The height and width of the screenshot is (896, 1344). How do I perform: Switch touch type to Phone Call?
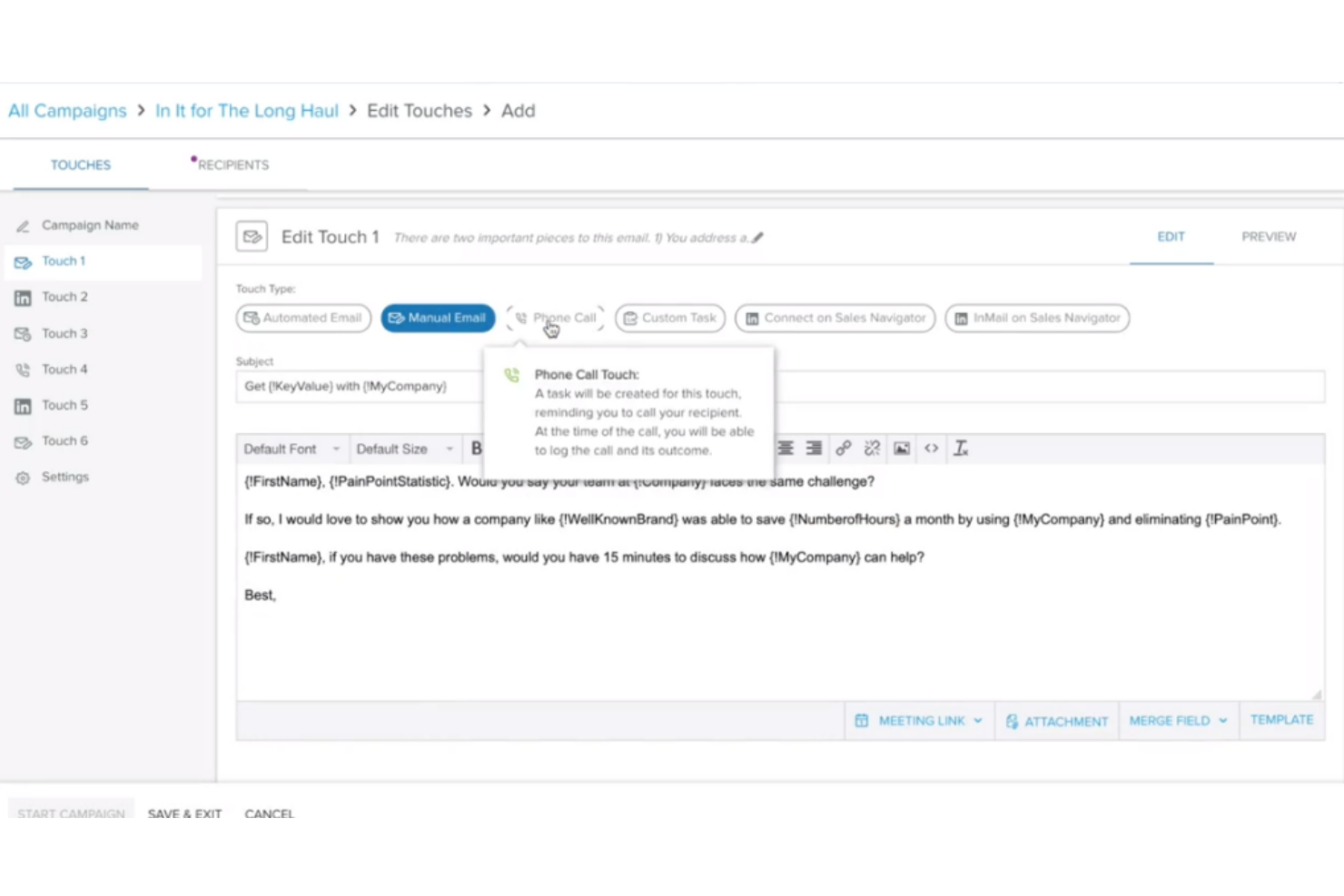(x=555, y=318)
